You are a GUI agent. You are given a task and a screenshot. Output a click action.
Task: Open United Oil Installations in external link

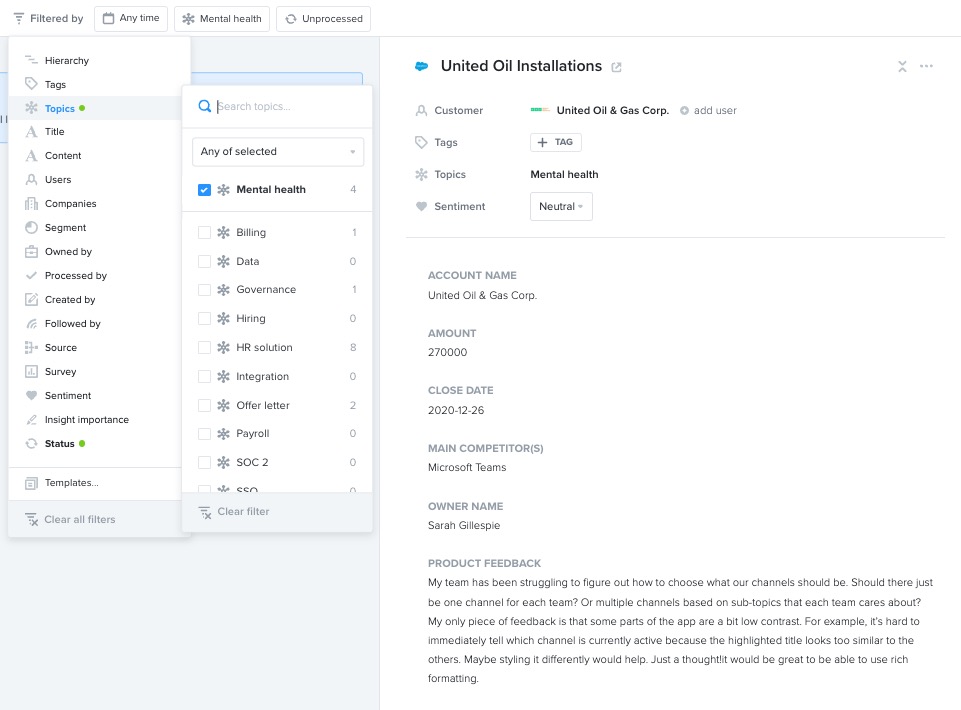pyautogui.click(x=617, y=67)
